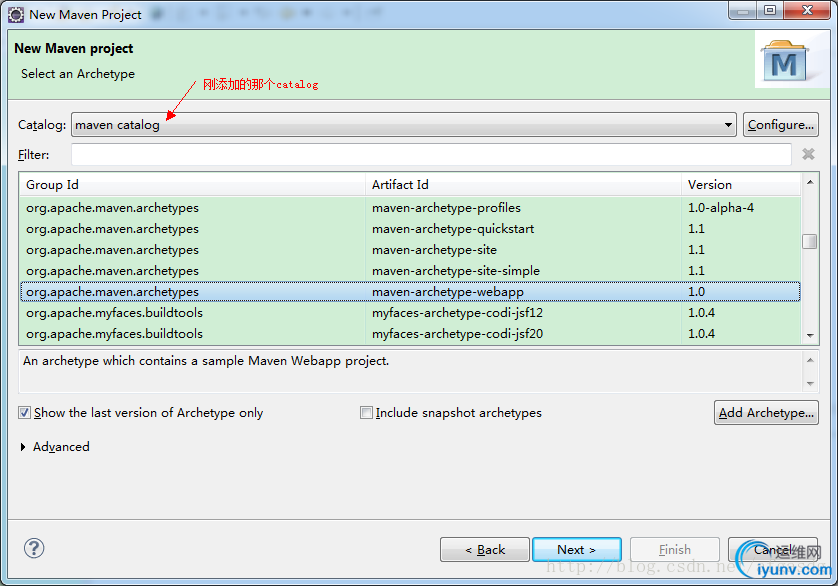Select the maven-archetype-quickstart row
The height and width of the screenshot is (586, 838).
410,229
